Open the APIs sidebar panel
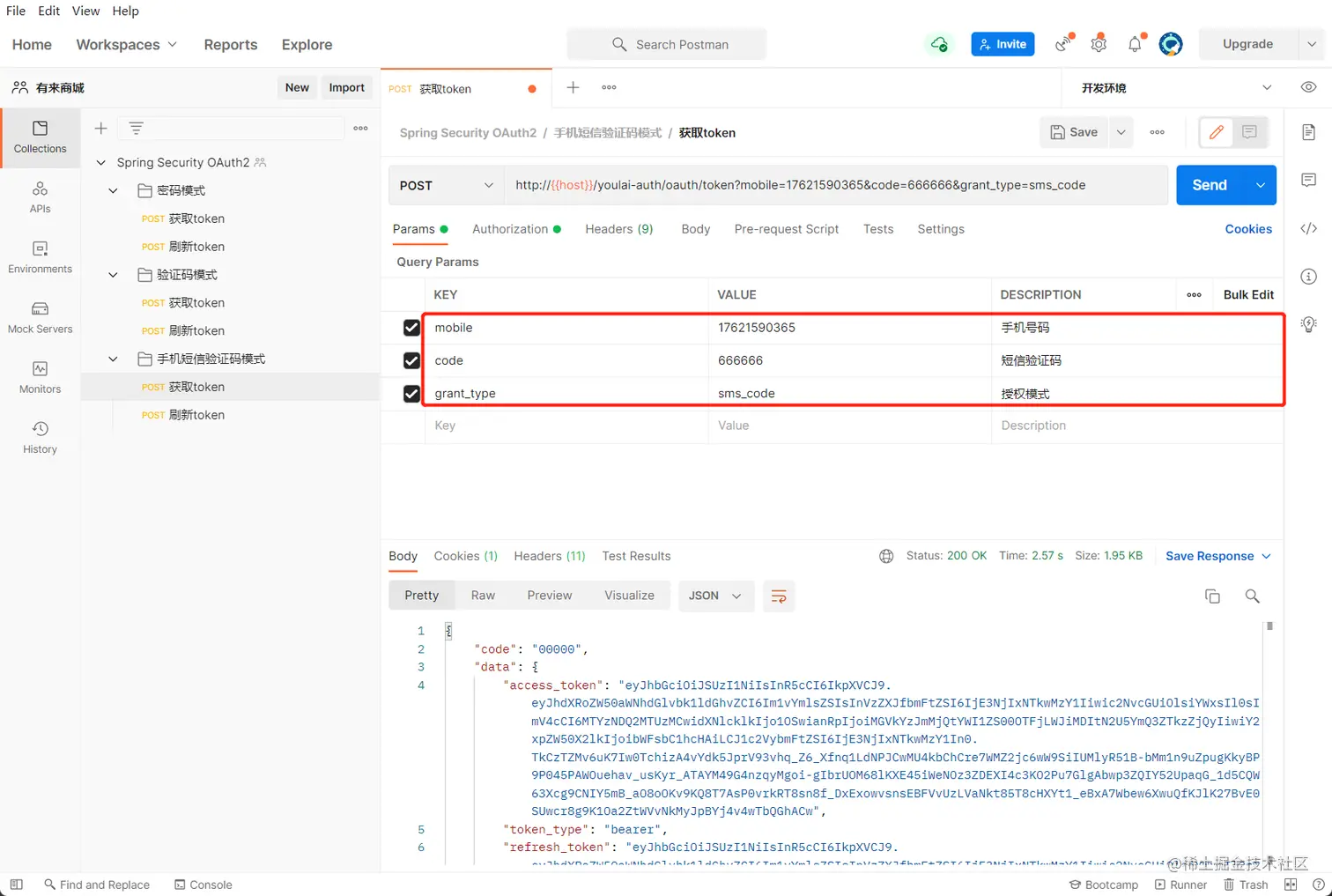 40,197
